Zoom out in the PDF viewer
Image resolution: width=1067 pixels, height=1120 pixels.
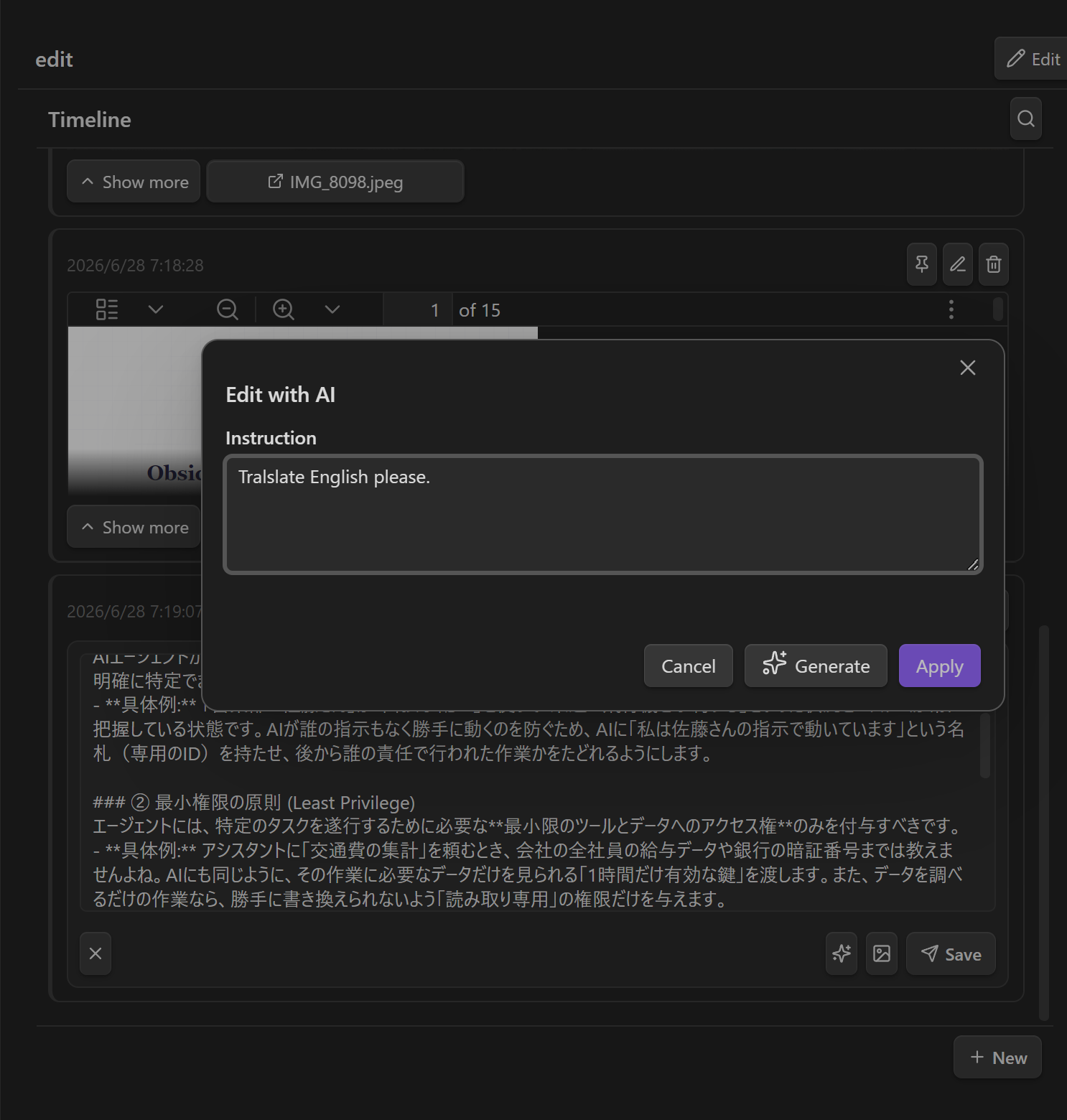[x=228, y=309]
